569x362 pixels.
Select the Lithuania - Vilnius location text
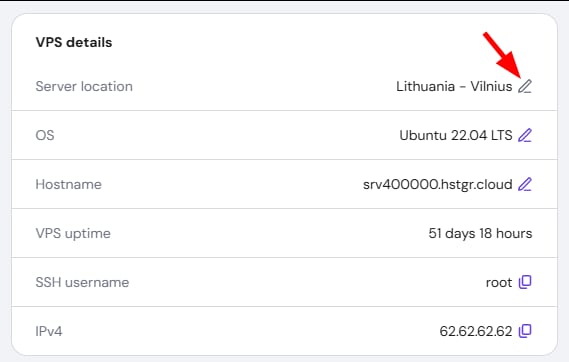(454, 86)
